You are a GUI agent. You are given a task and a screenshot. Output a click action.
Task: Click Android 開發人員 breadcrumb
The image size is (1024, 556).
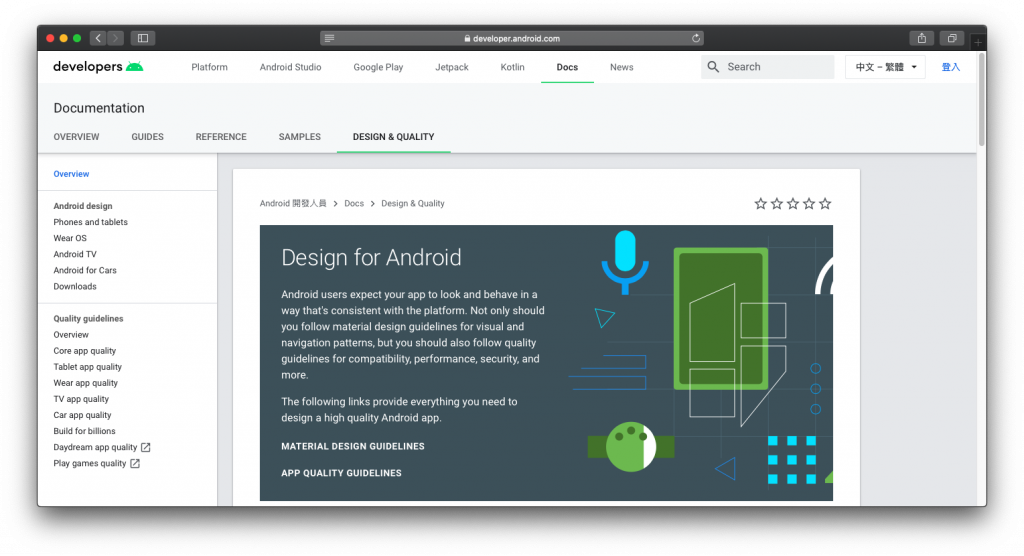pos(293,203)
